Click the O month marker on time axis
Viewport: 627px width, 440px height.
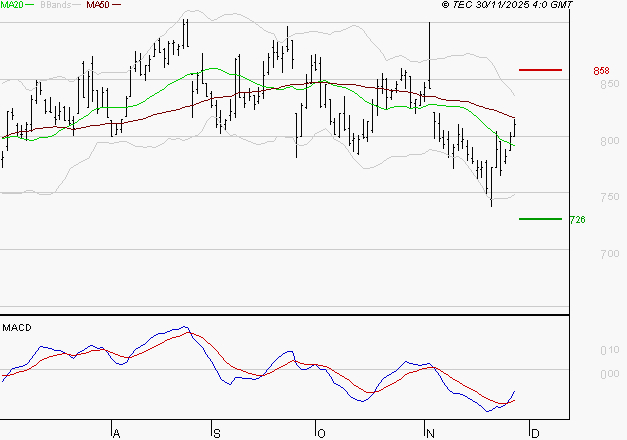tap(321, 434)
